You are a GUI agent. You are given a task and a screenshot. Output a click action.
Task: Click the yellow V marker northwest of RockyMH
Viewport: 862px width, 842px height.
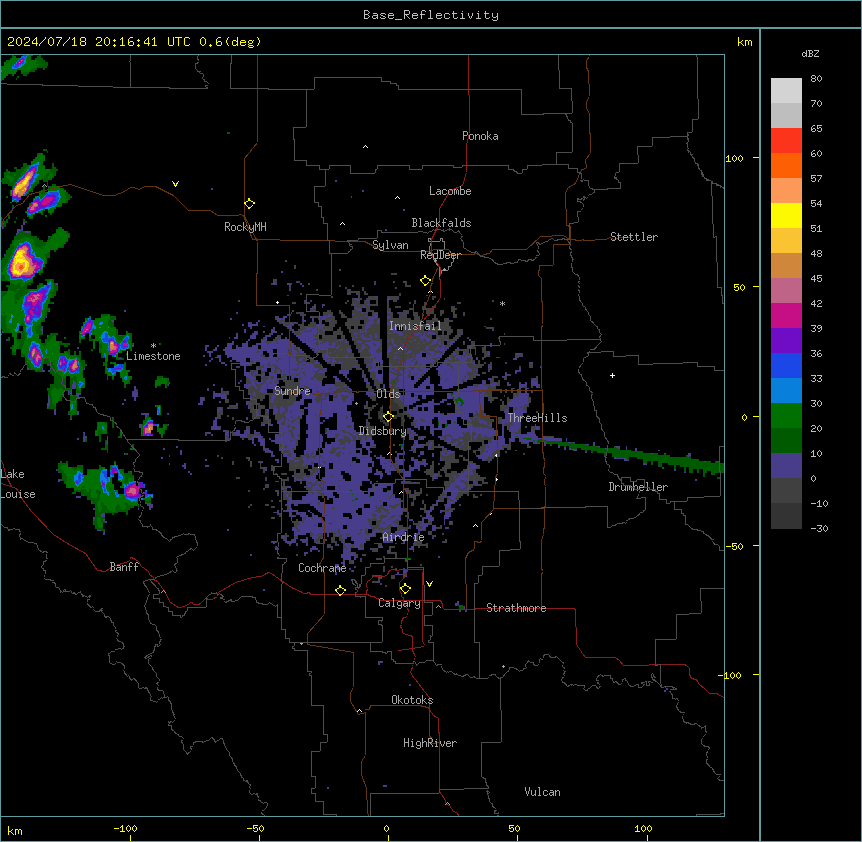point(175,184)
